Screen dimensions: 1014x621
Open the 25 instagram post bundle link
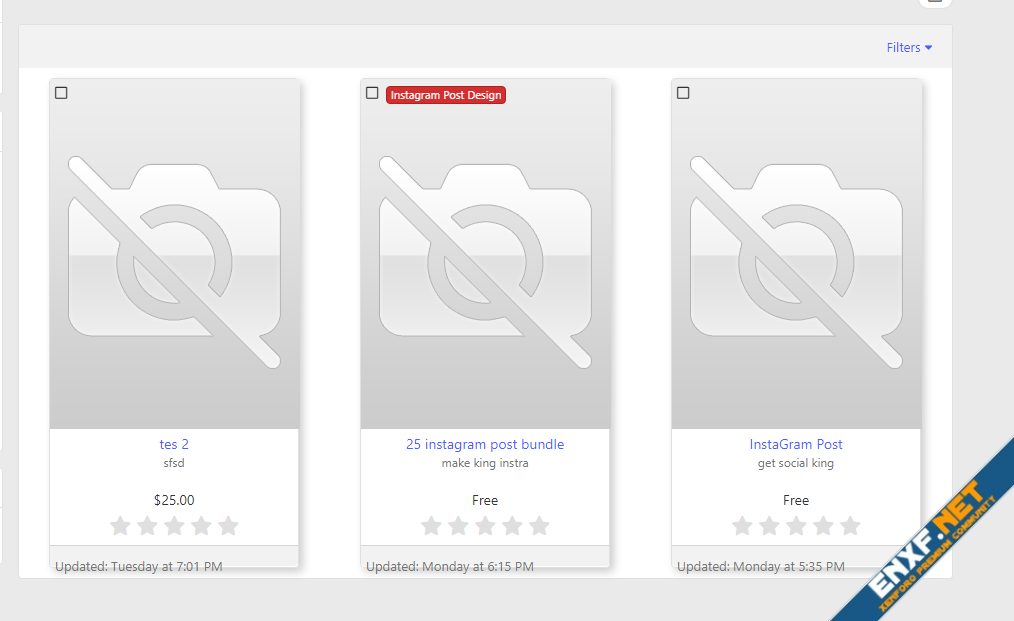click(x=485, y=444)
